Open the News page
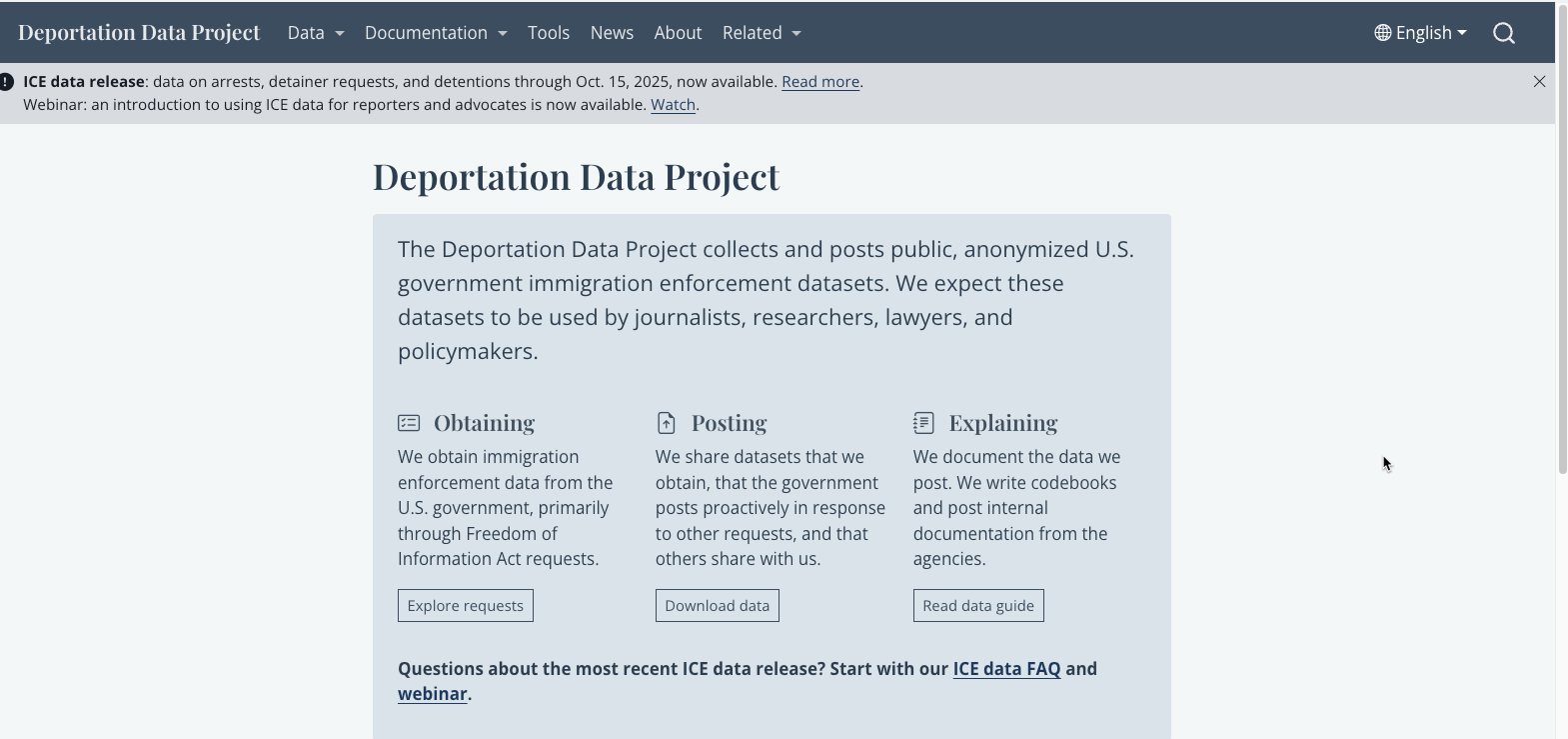Viewport: 1568px width, 739px height. [612, 33]
